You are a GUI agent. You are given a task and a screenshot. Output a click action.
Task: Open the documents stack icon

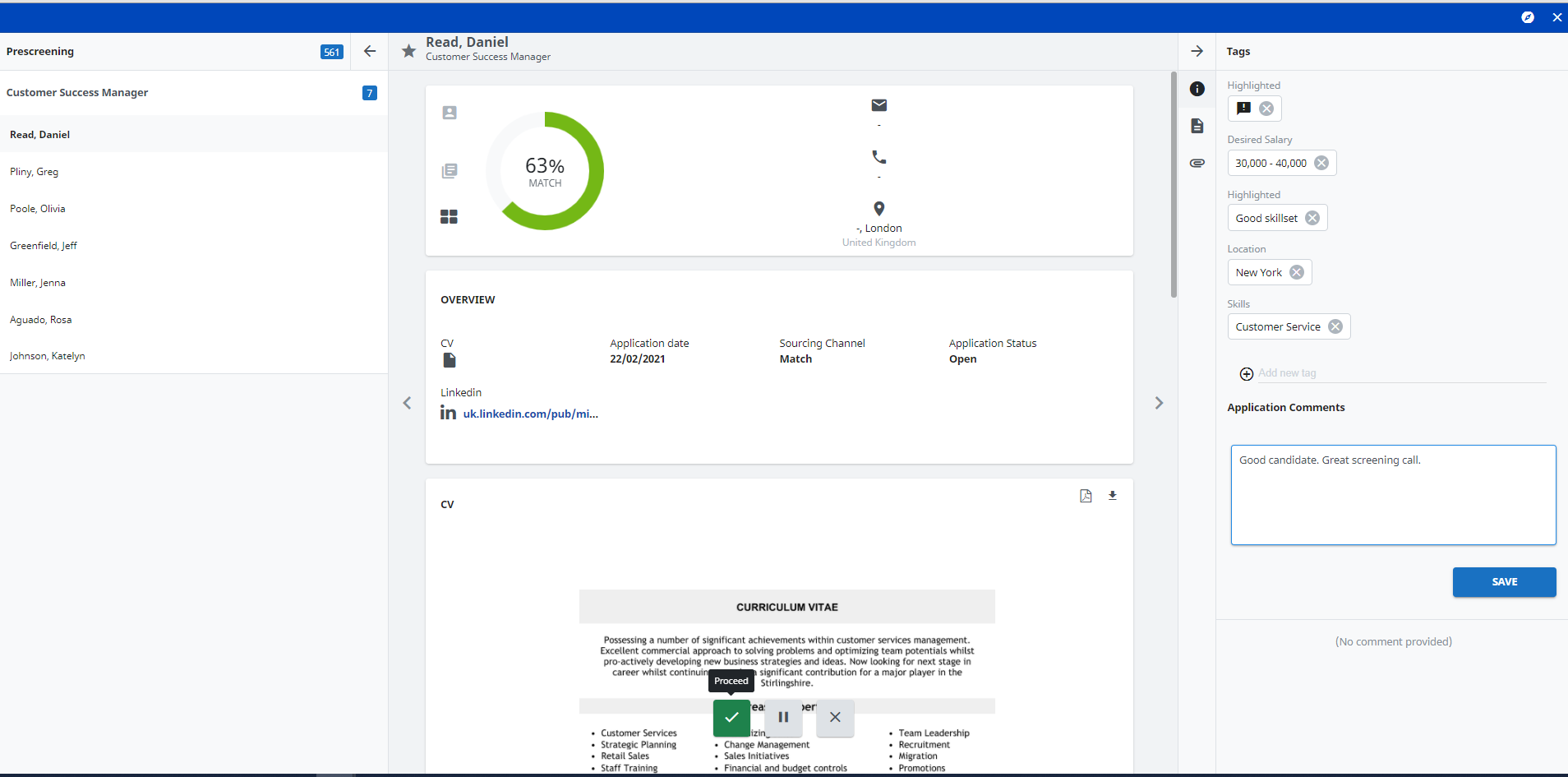[x=449, y=171]
